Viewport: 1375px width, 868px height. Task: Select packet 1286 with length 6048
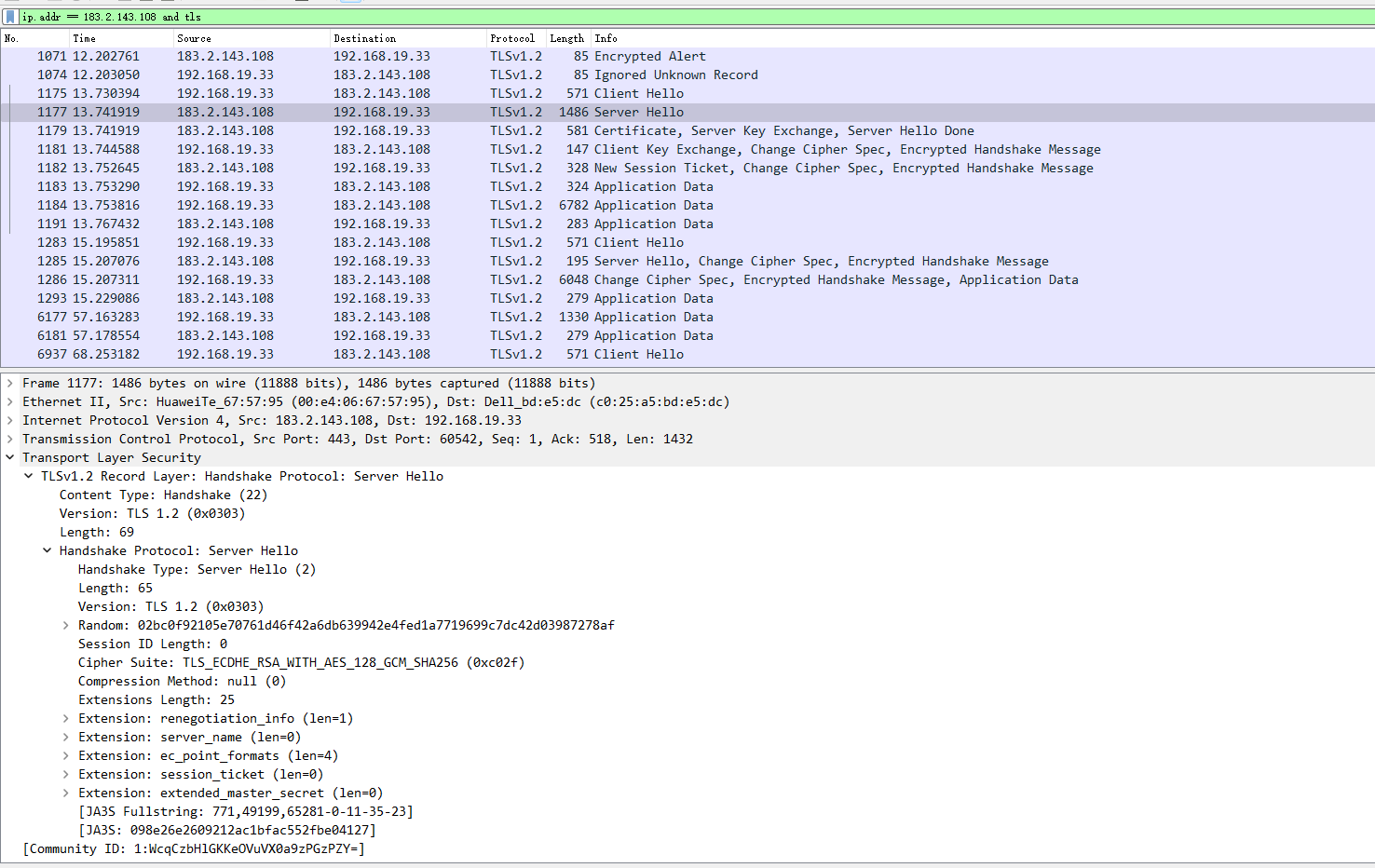click(x=687, y=279)
